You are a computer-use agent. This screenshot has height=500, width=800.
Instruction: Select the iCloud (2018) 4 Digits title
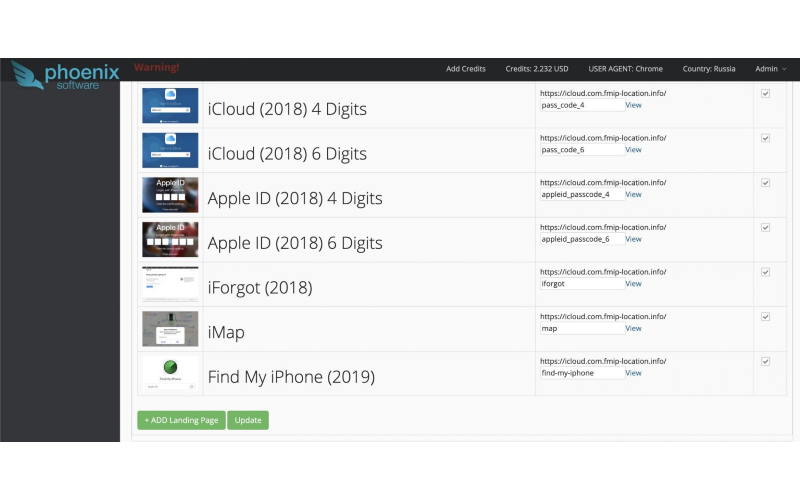[287, 109]
